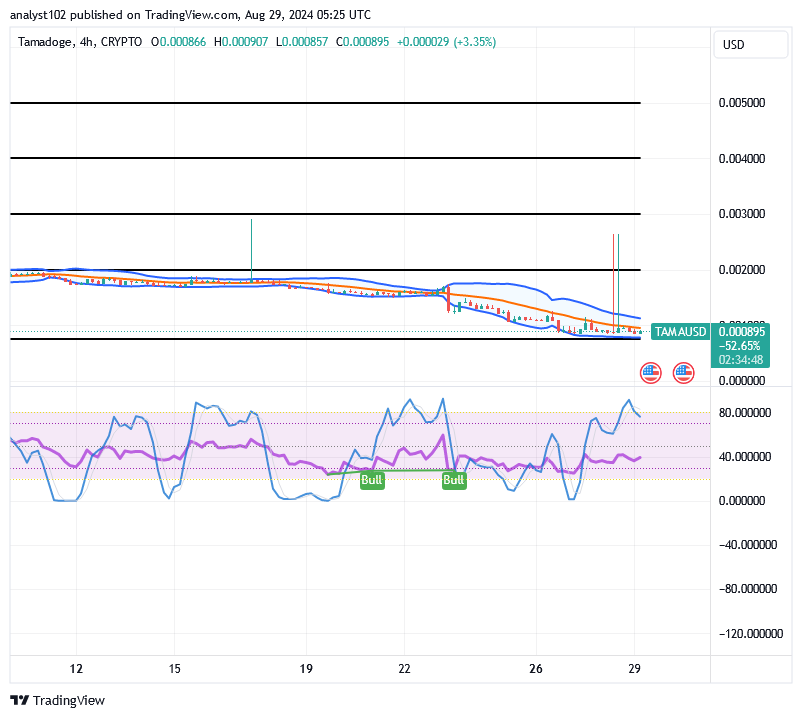802x718 pixels.
Task: Click the countdown timer 02:34:48
Action: tap(741, 360)
